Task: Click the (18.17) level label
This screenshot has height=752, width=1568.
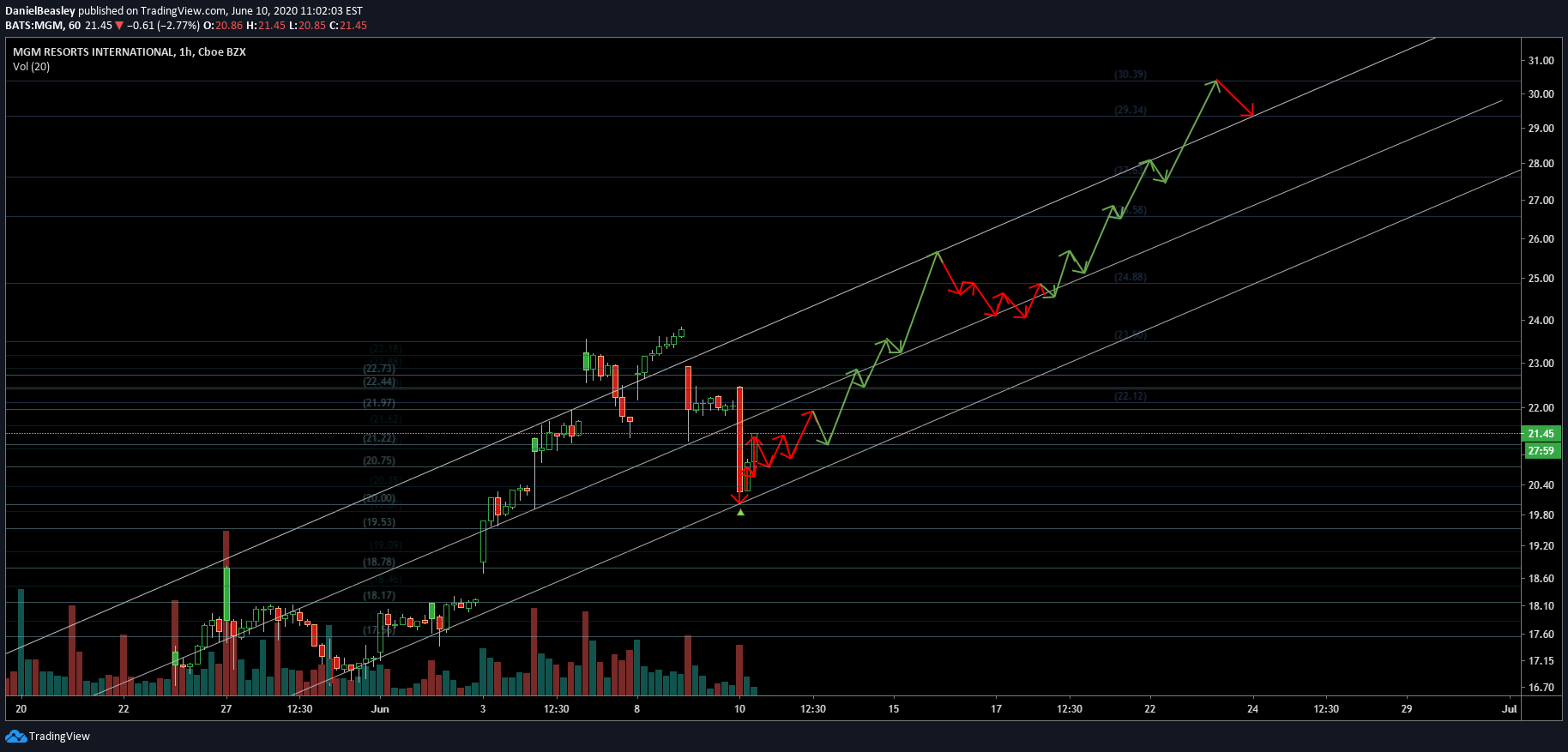Action: click(x=379, y=596)
